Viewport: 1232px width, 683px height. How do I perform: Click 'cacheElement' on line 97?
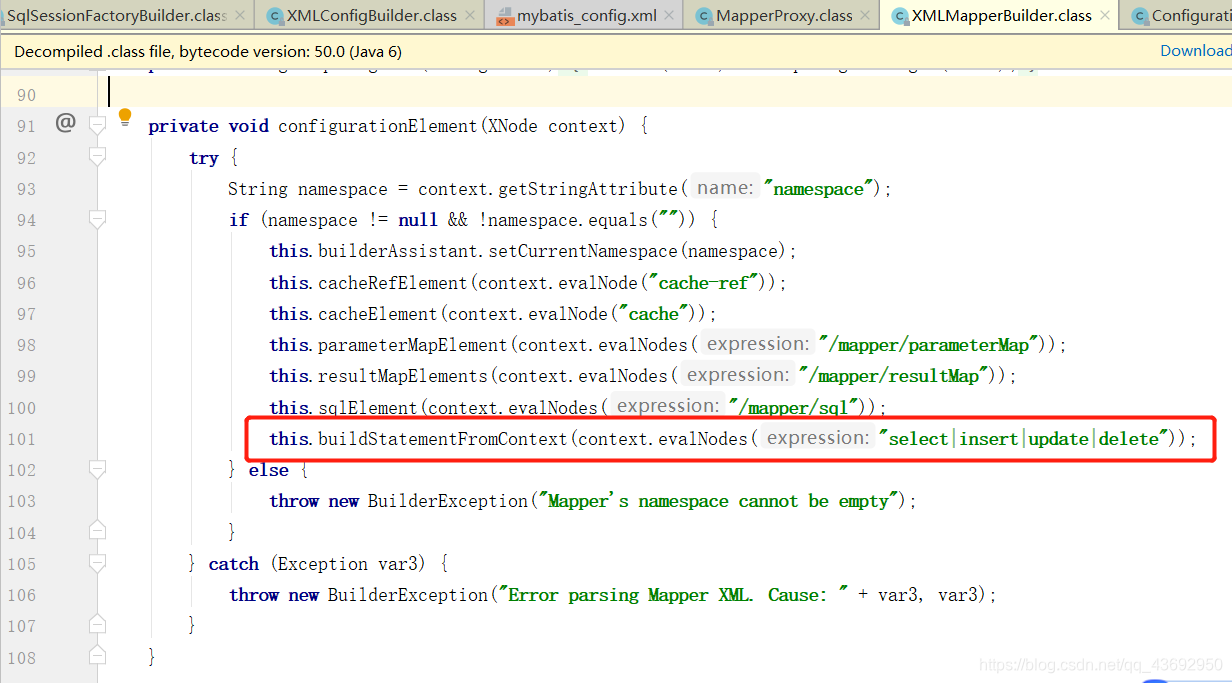(378, 314)
